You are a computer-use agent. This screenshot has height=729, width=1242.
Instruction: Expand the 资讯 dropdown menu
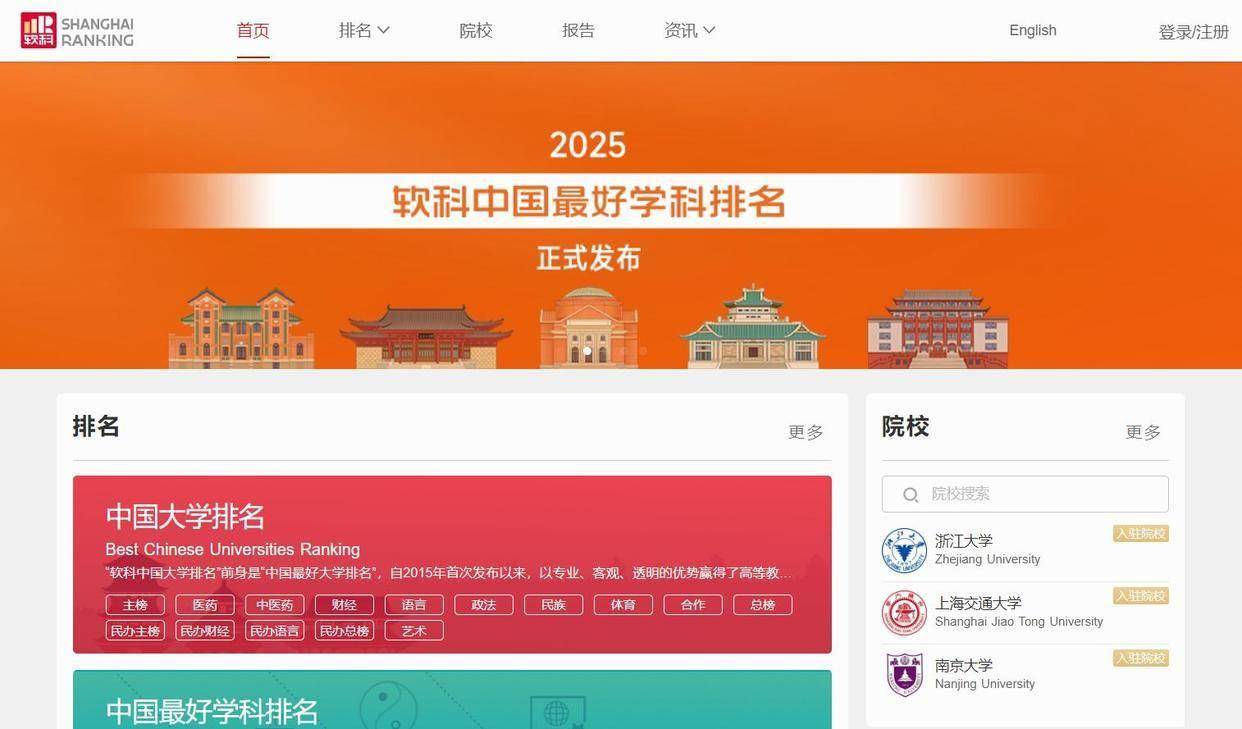pyautogui.click(x=689, y=31)
